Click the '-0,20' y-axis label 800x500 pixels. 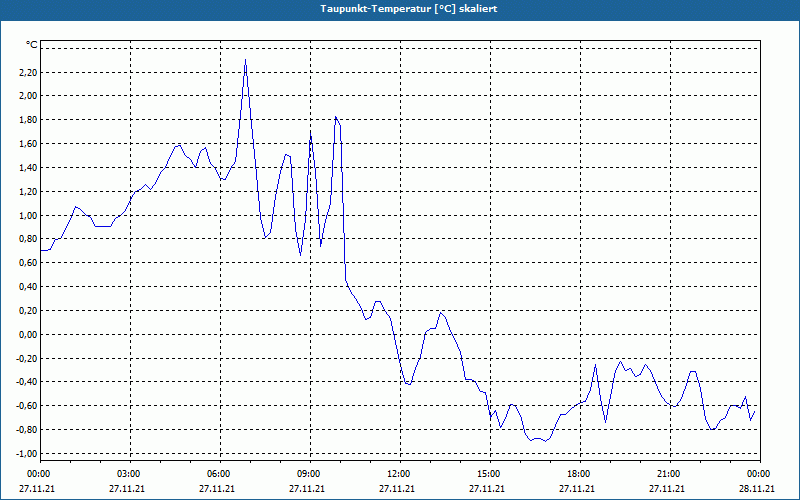[x=26, y=358]
